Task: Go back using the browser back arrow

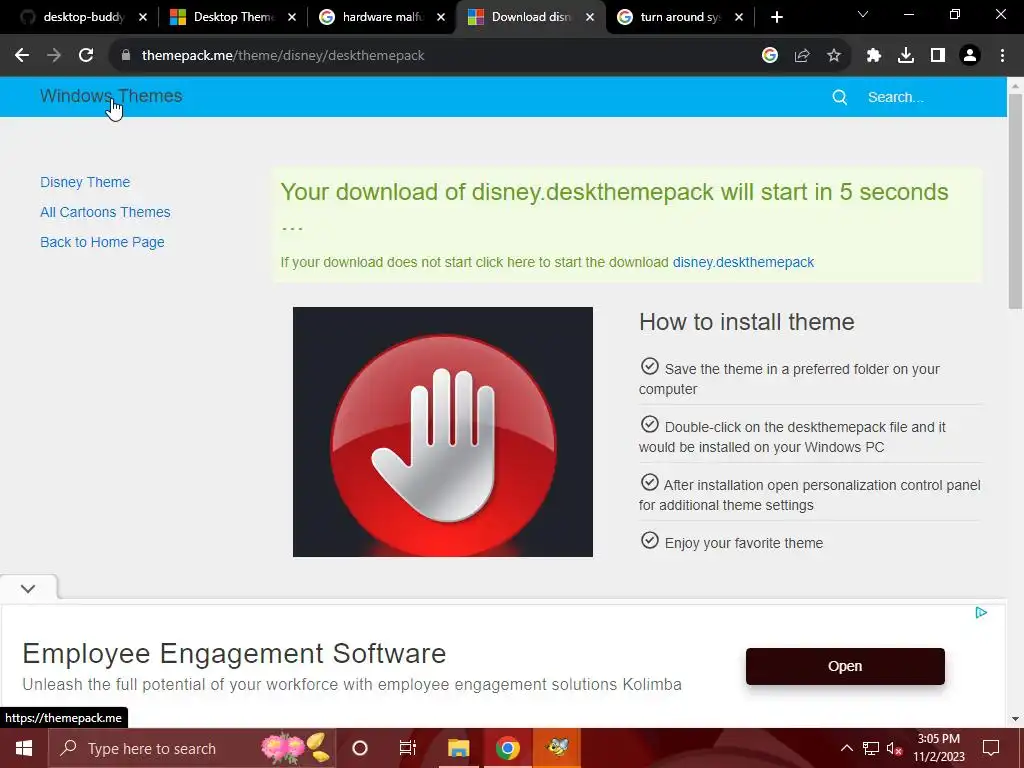Action: (22, 56)
